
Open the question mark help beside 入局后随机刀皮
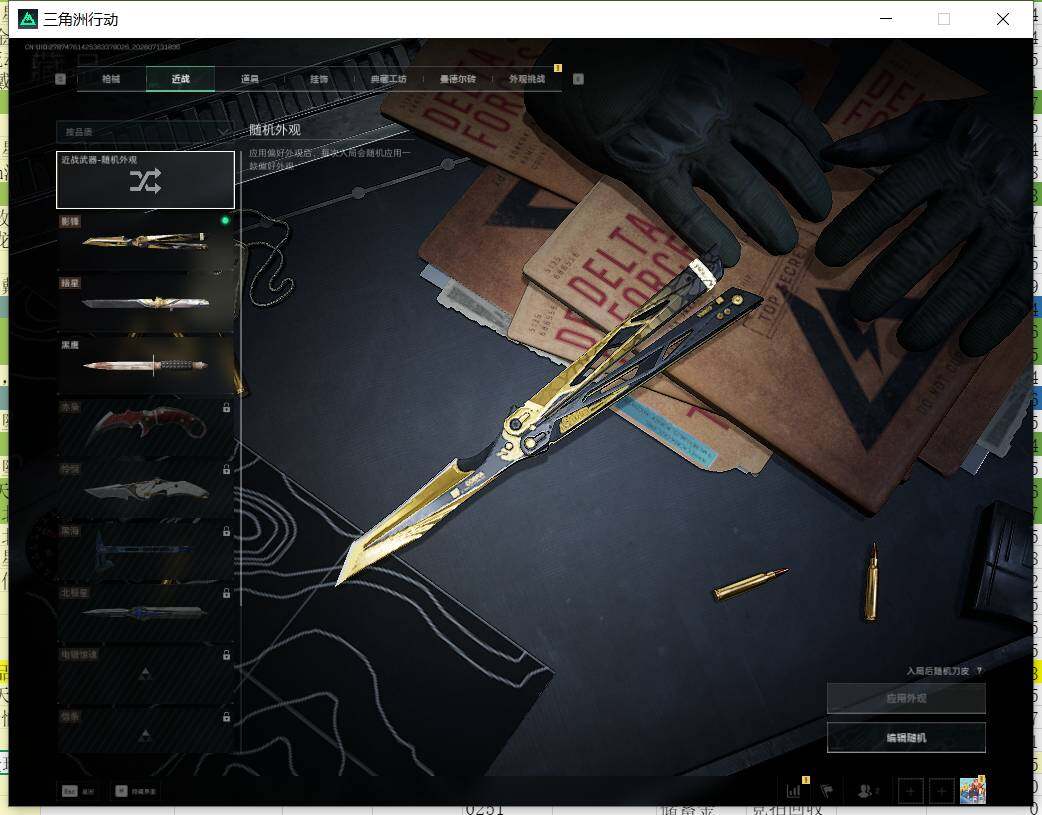[x=980, y=671]
